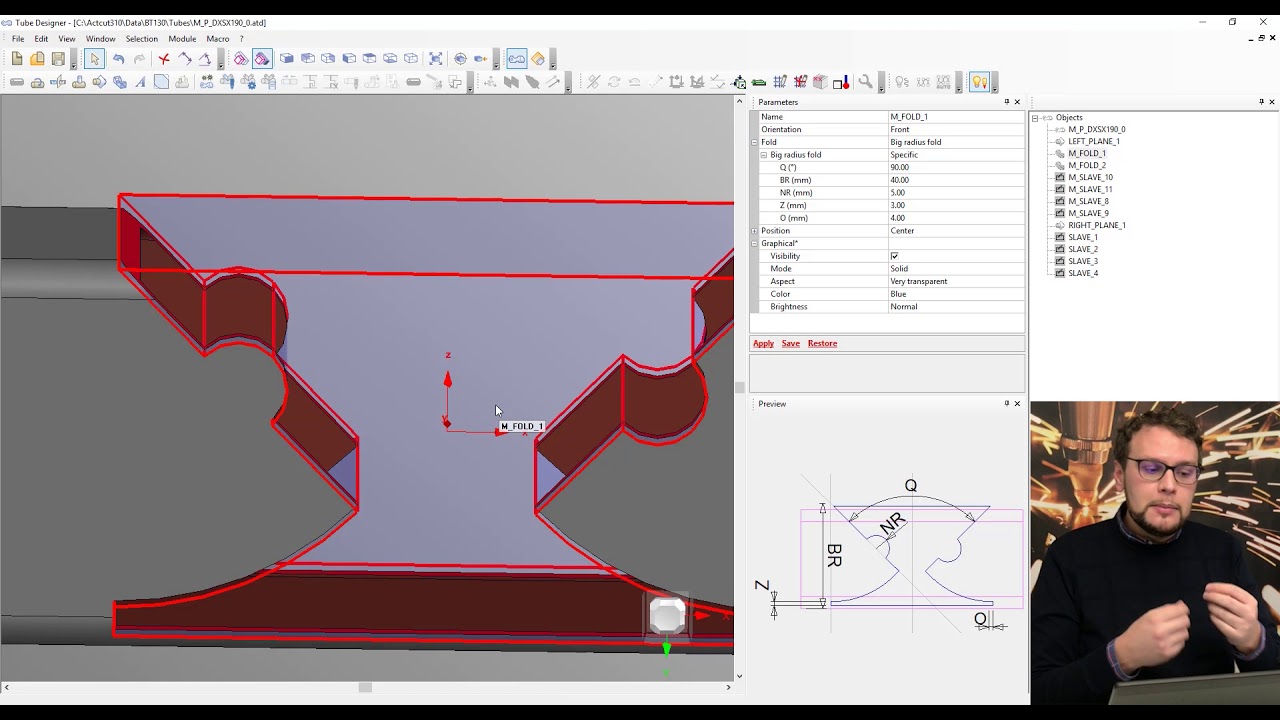Image resolution: width=1280 pixels, height=720 pixels.
Task: Open the Module menu
Action: tap(182, 39)
